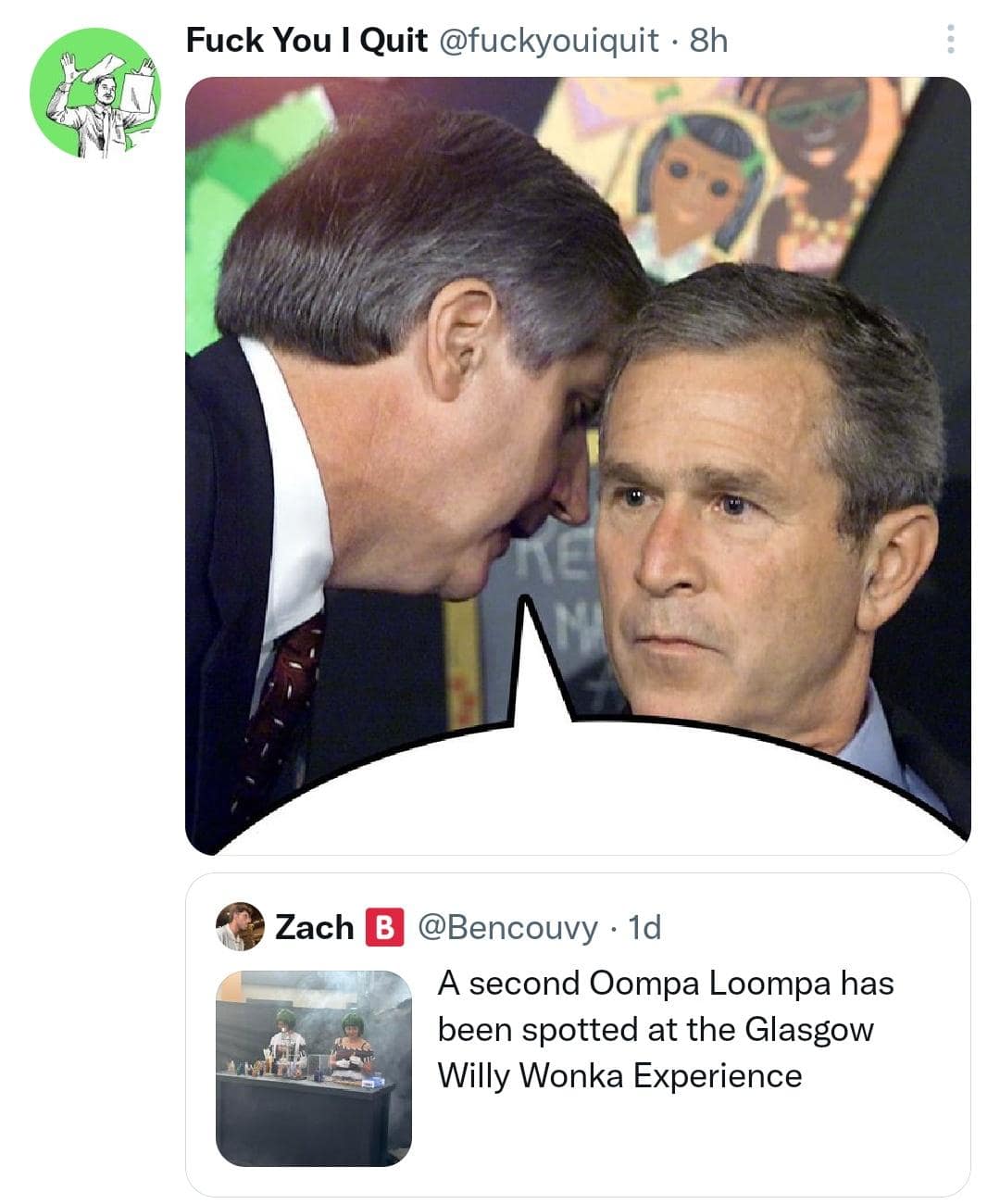The width and height of the screenshot is (1000, 1204).
Task: Click the white speech bubble in meme
Action: [593, 787]
